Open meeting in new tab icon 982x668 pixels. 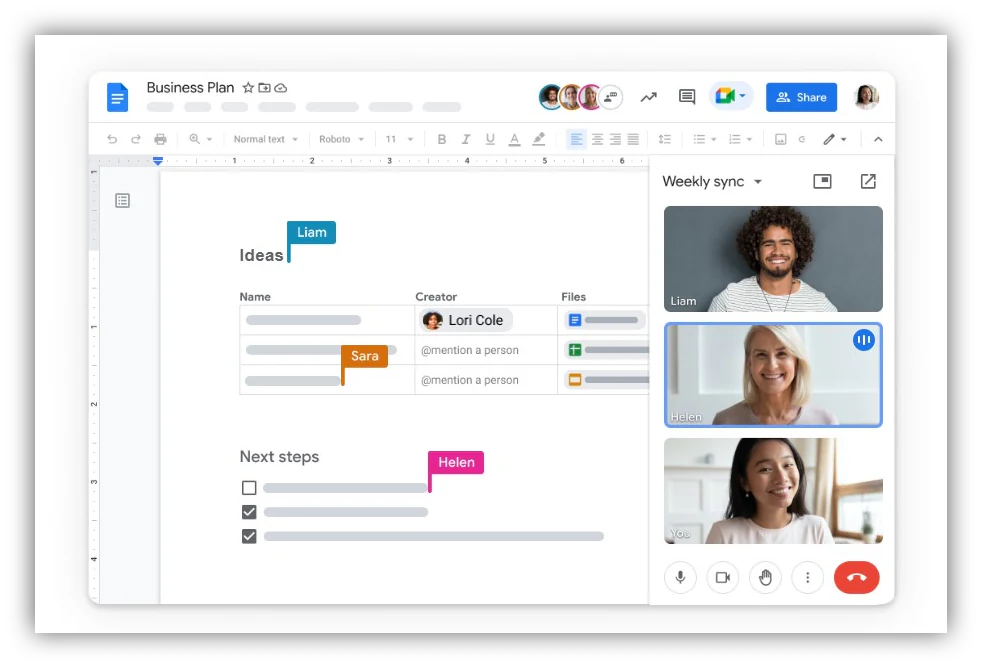[868, 182]
